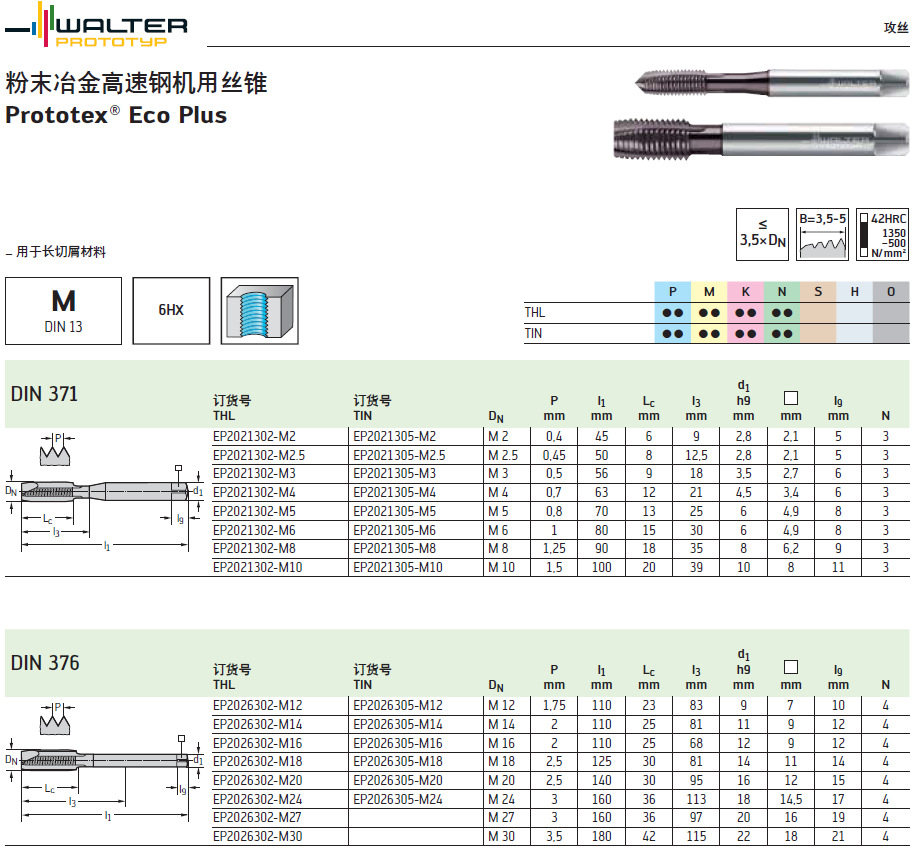This screenshot has width=914, height=850.
Task: Click the blue through-hole thread illustration icon
Action: pyautogui.click(x=259, y=311)
